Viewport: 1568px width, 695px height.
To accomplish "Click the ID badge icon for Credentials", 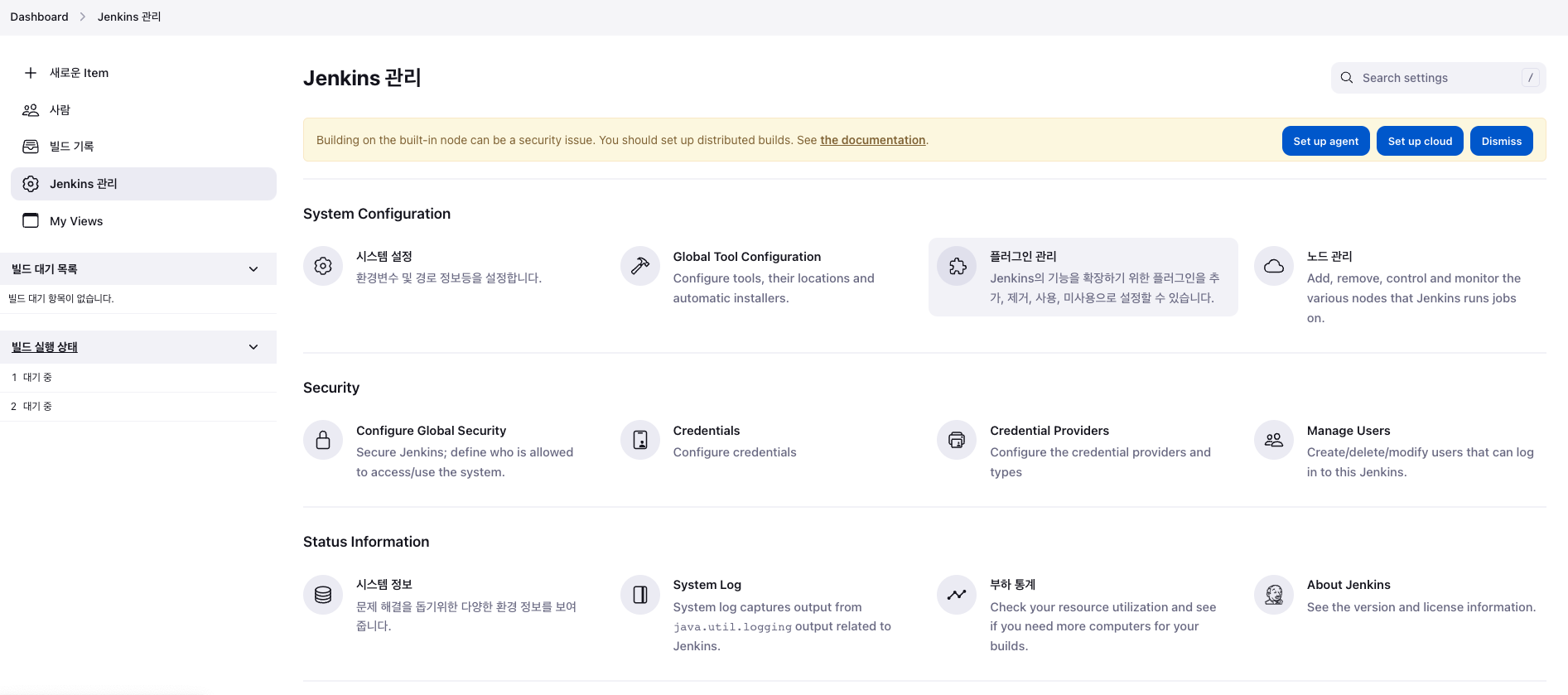I will coord(640,440).
